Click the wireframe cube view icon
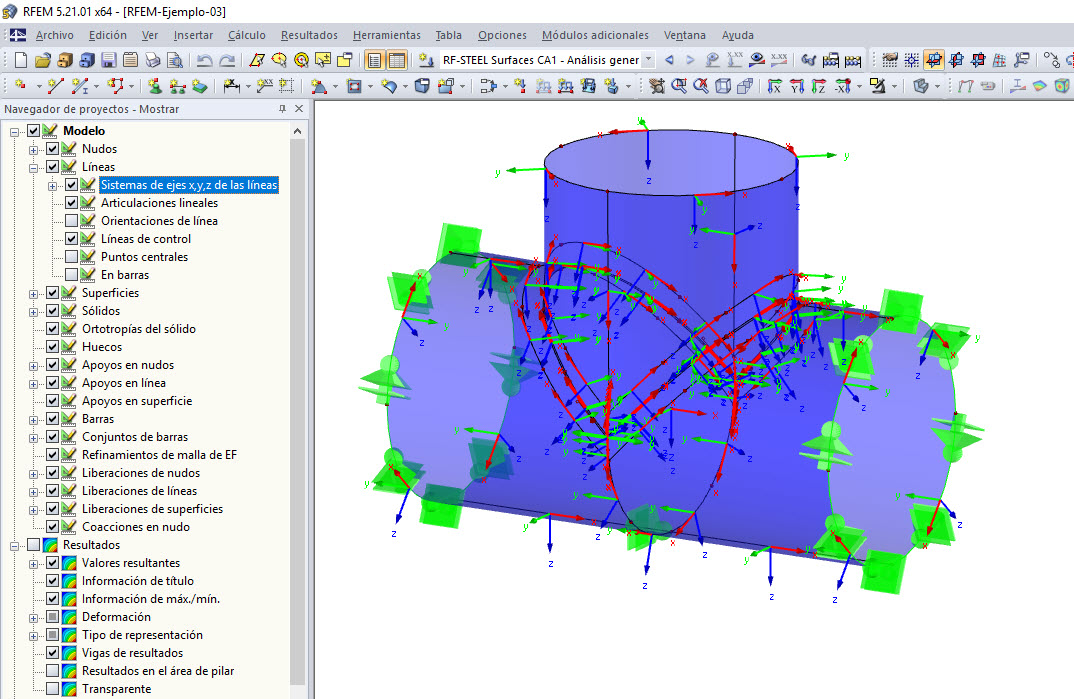Image resolution: width=1074 pixels, height=699 pixels. (x=723, y=86)
